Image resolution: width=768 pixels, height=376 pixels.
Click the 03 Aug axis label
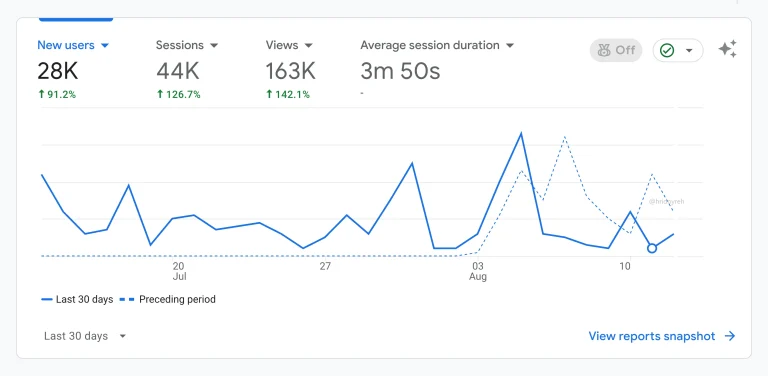click(478, 271)
